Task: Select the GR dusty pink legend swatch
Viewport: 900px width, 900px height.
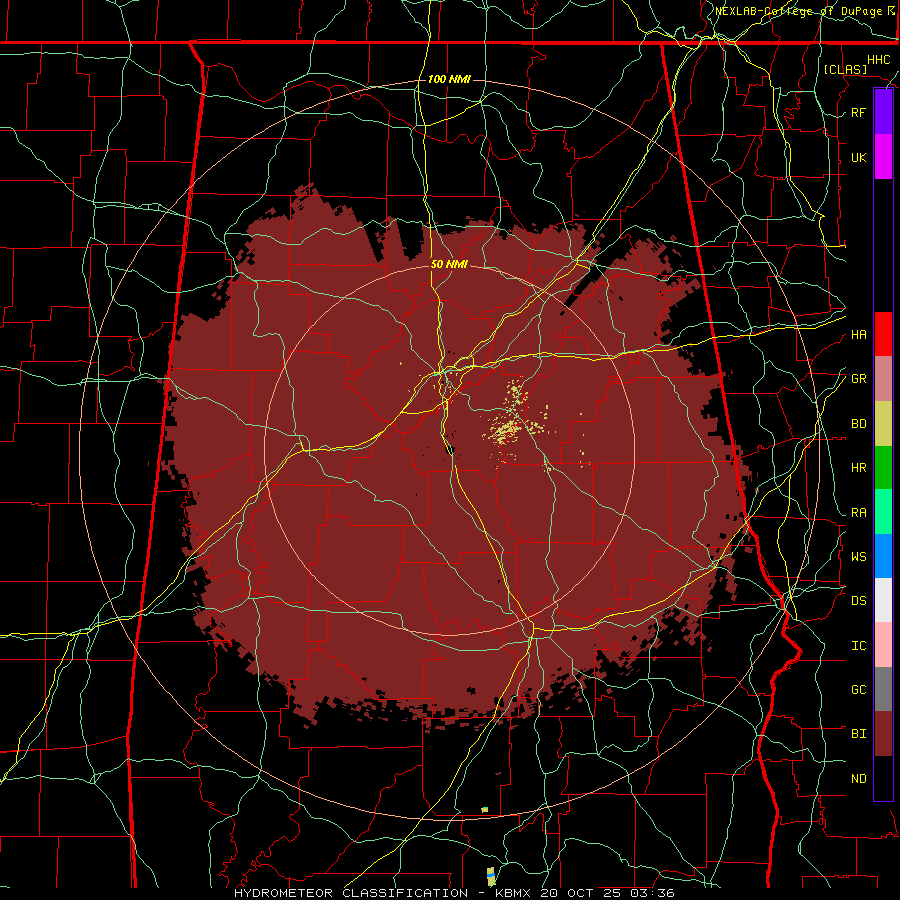Action: 883,378
